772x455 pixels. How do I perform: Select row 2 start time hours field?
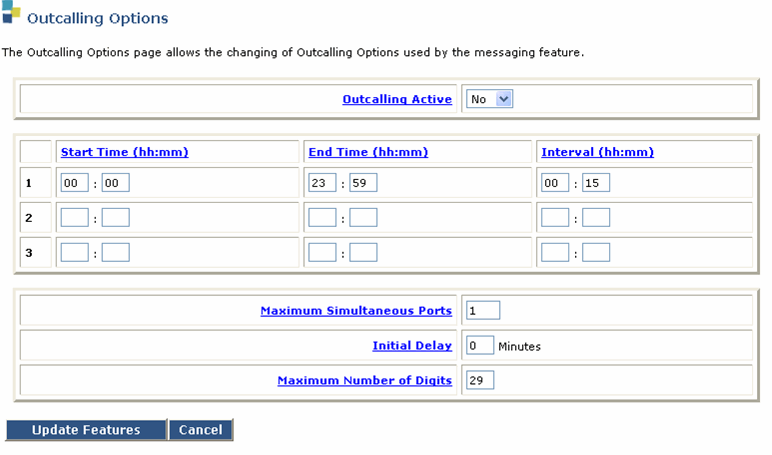[x=74, y=218]
